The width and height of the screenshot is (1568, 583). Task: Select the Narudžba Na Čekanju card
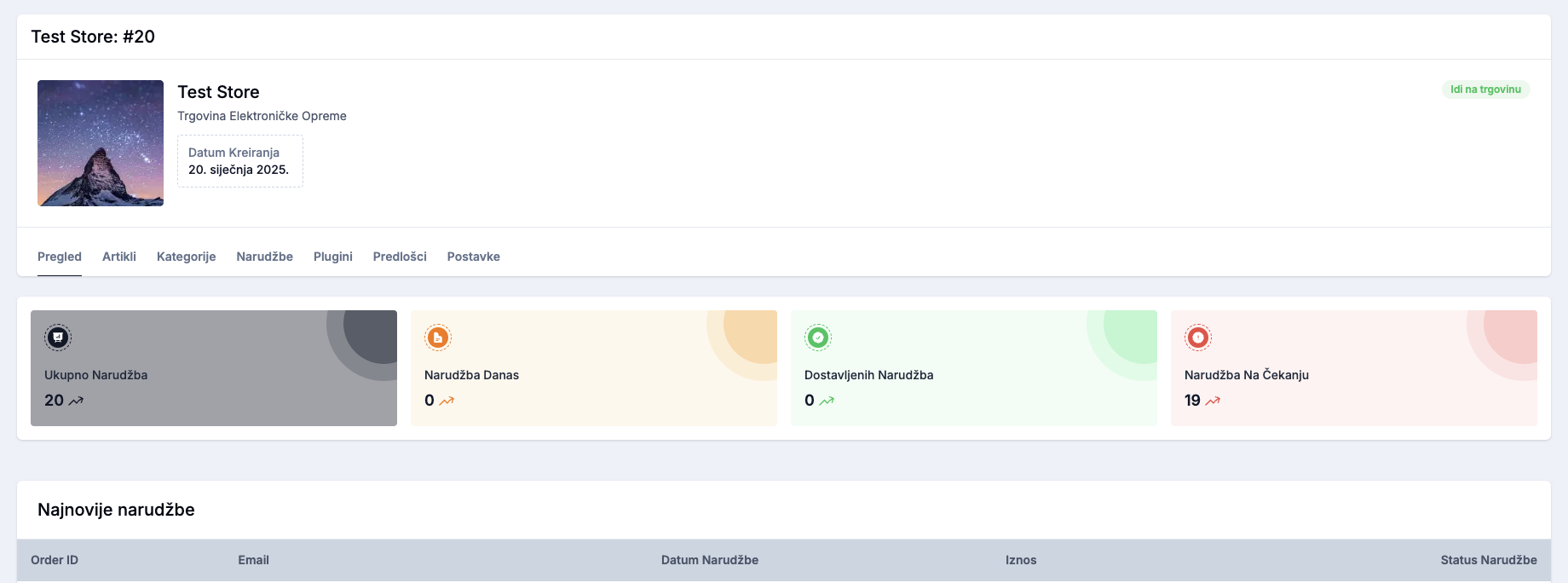[1354, 368]
